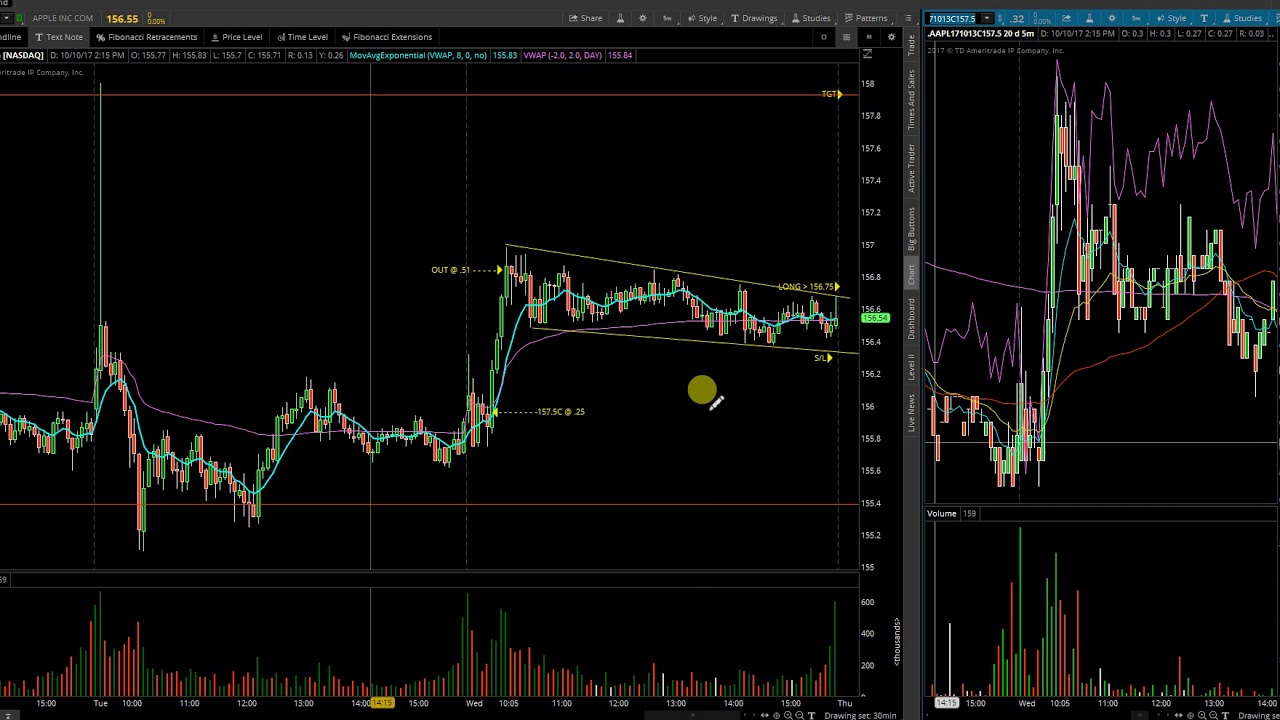Open the Live News sidebar tab
This screenshot has height=720, width=1280.
(912, 413)
